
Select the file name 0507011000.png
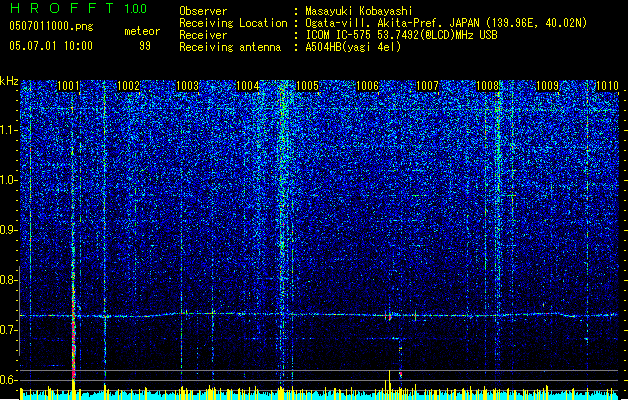[51, 27]
